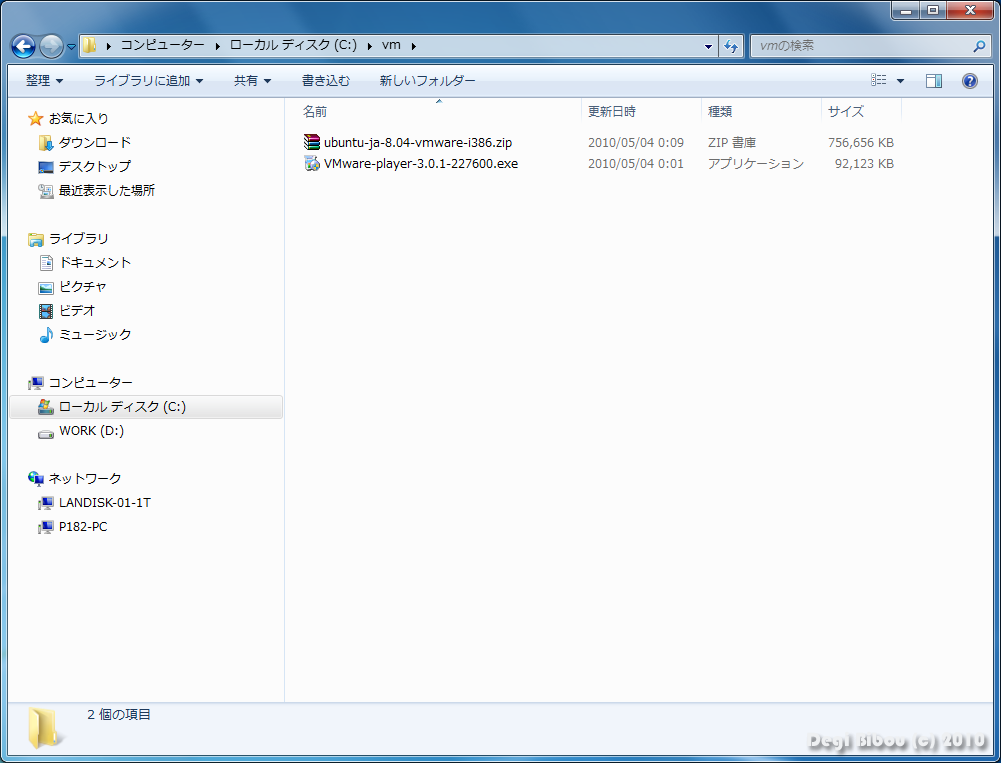Click the greyed-out forward navigation arrow
The image size is (1001, 763).
pyautogui.click(x=51, y=46)
